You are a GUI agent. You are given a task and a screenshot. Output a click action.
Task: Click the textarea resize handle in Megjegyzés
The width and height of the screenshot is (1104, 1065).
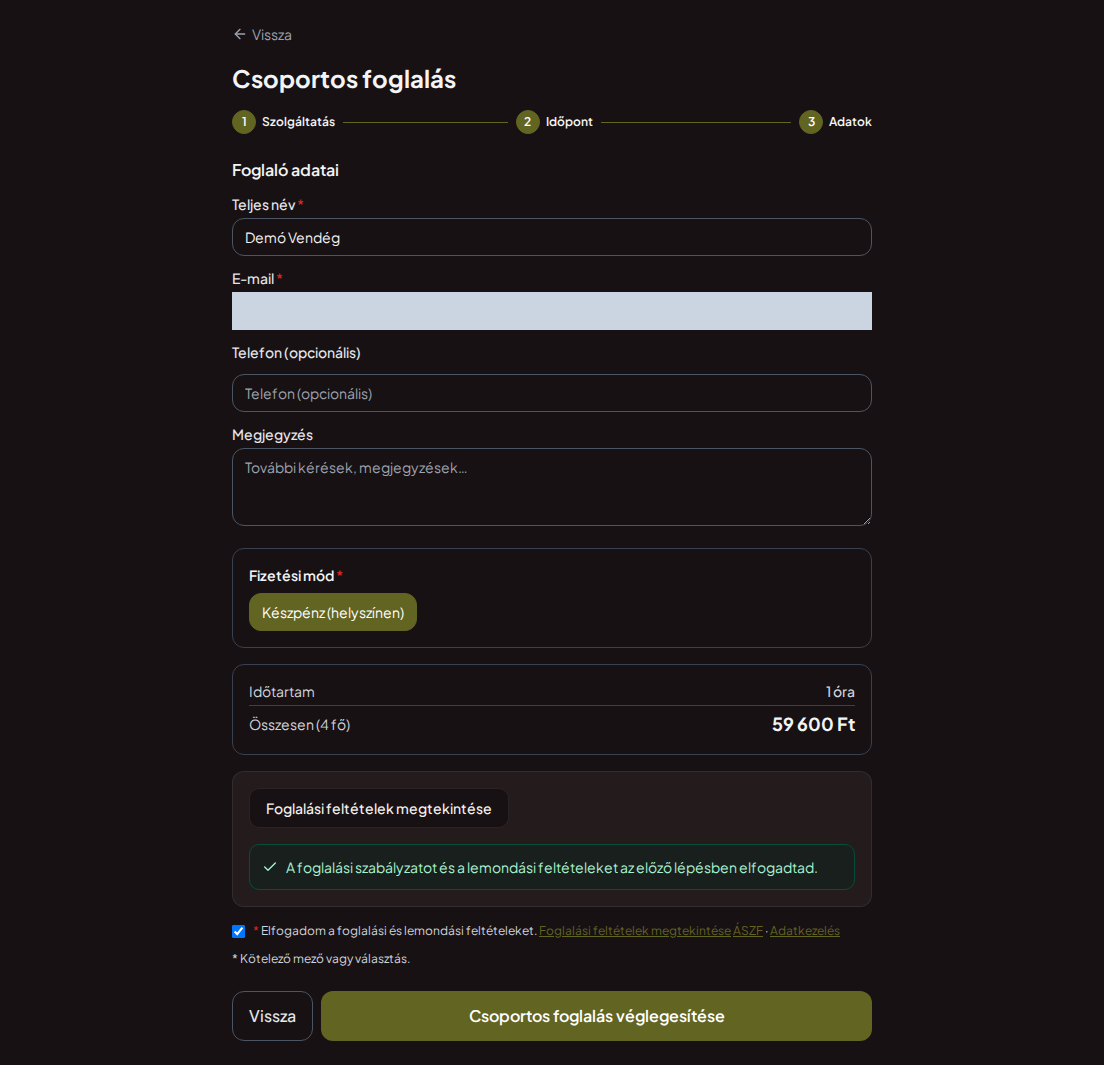867,520
